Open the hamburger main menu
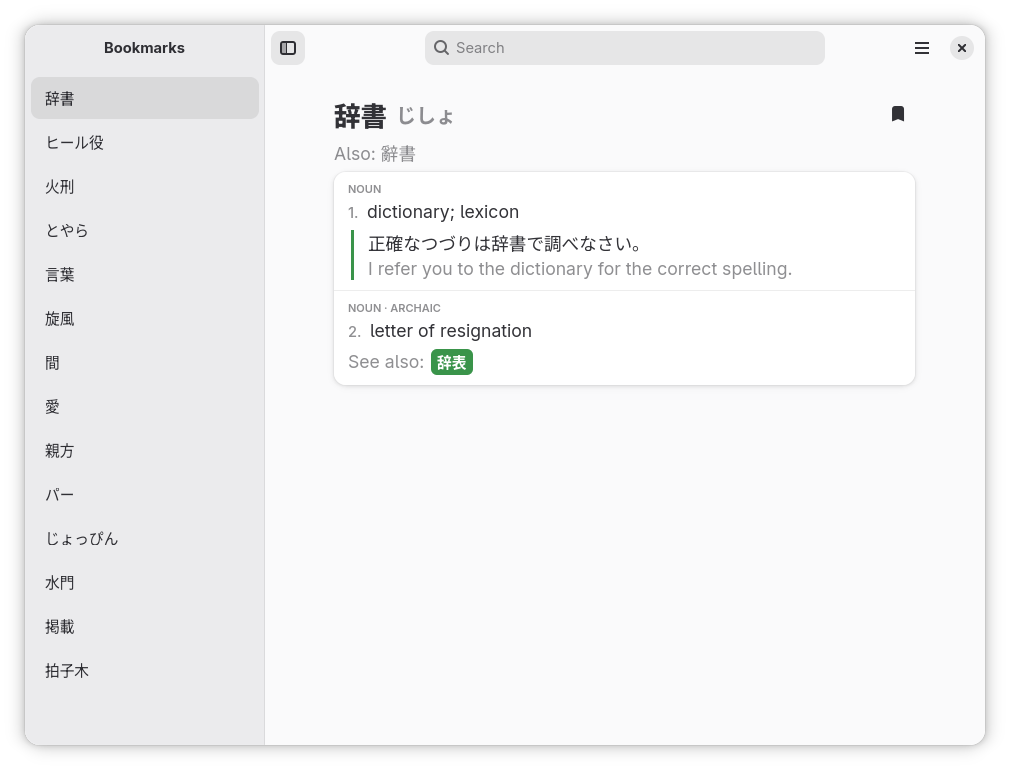 922,48
